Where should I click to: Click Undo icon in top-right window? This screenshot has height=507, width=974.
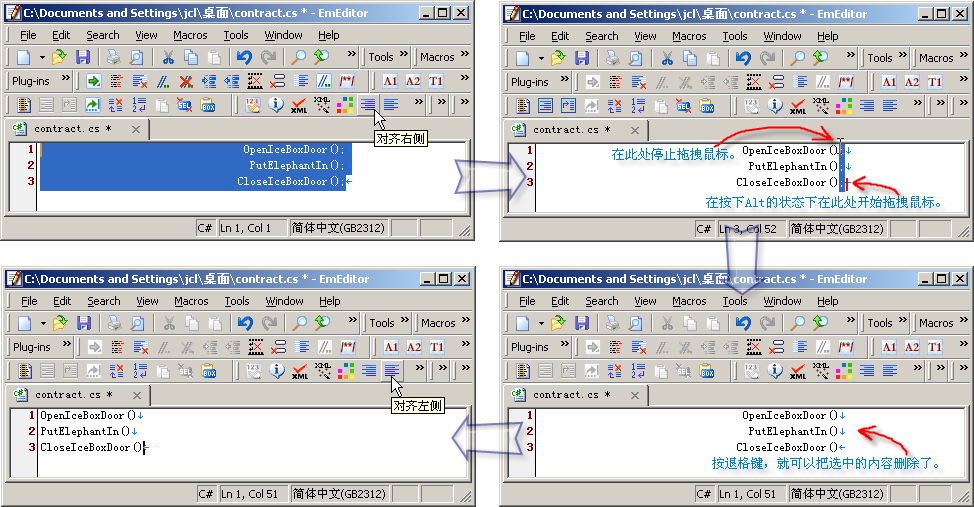(x=743, y=58)
